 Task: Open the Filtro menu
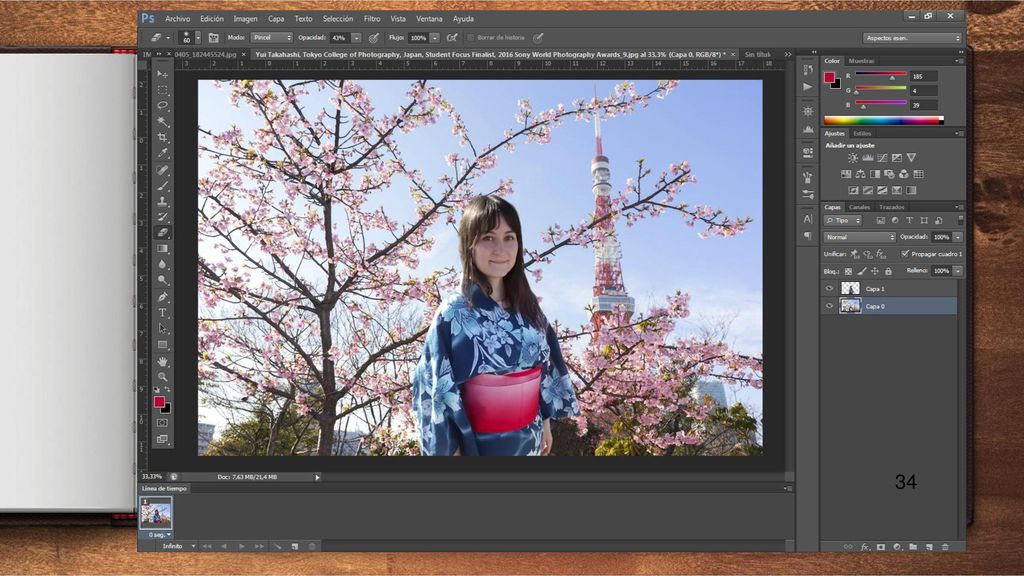coord(372,19)
